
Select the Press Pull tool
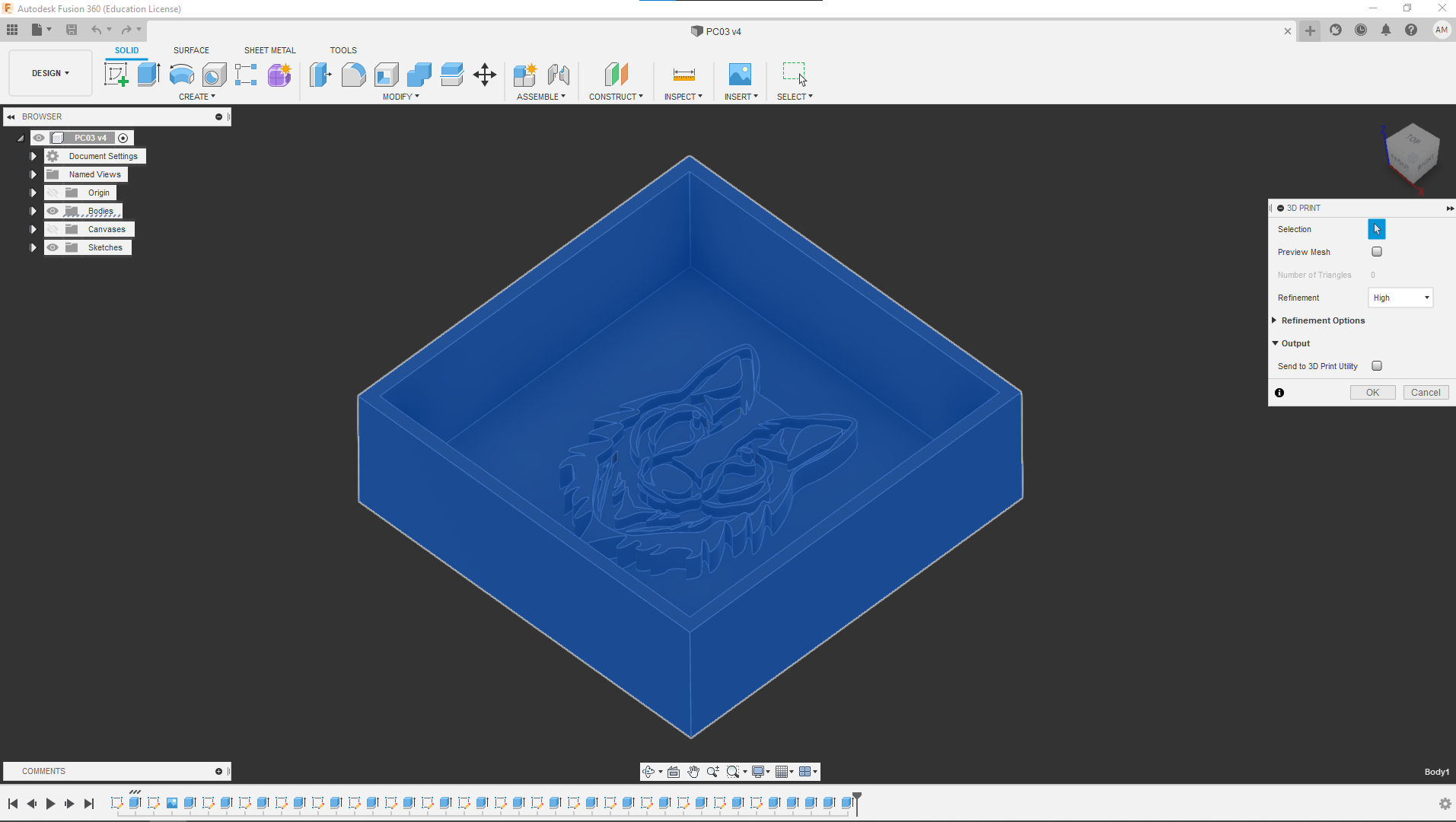(x=320, y=75)
